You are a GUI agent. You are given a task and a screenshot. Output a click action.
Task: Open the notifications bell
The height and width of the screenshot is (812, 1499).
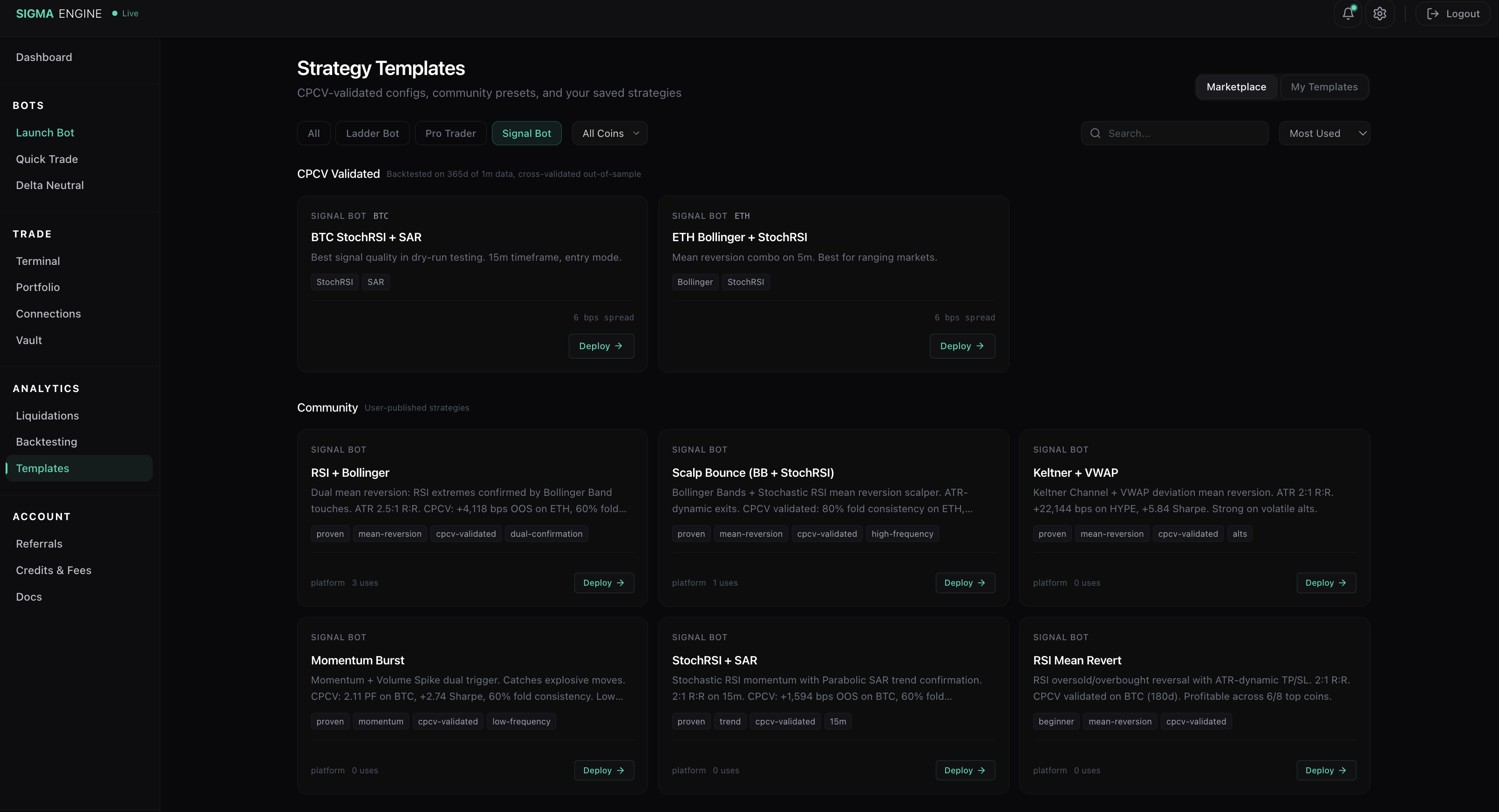point(1348,14)
